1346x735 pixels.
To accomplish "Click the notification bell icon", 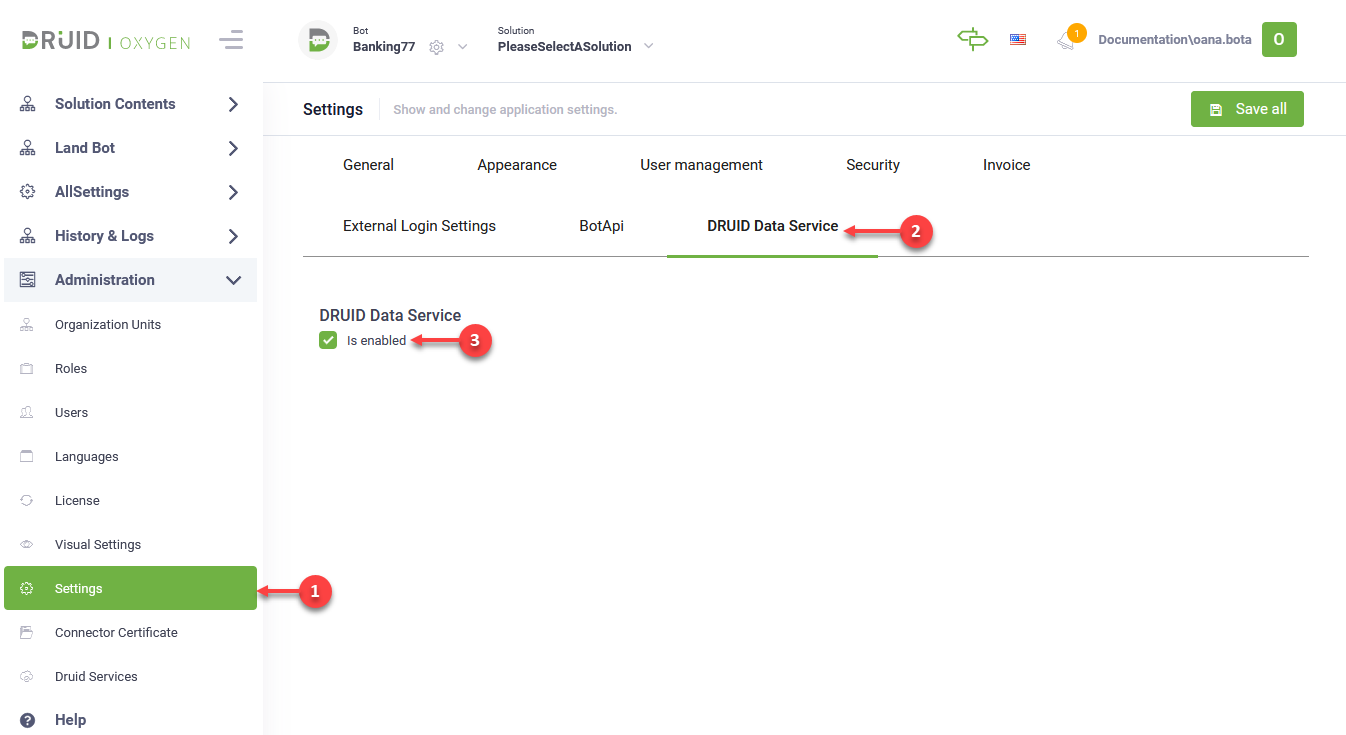I will (x=1067, y=41).
